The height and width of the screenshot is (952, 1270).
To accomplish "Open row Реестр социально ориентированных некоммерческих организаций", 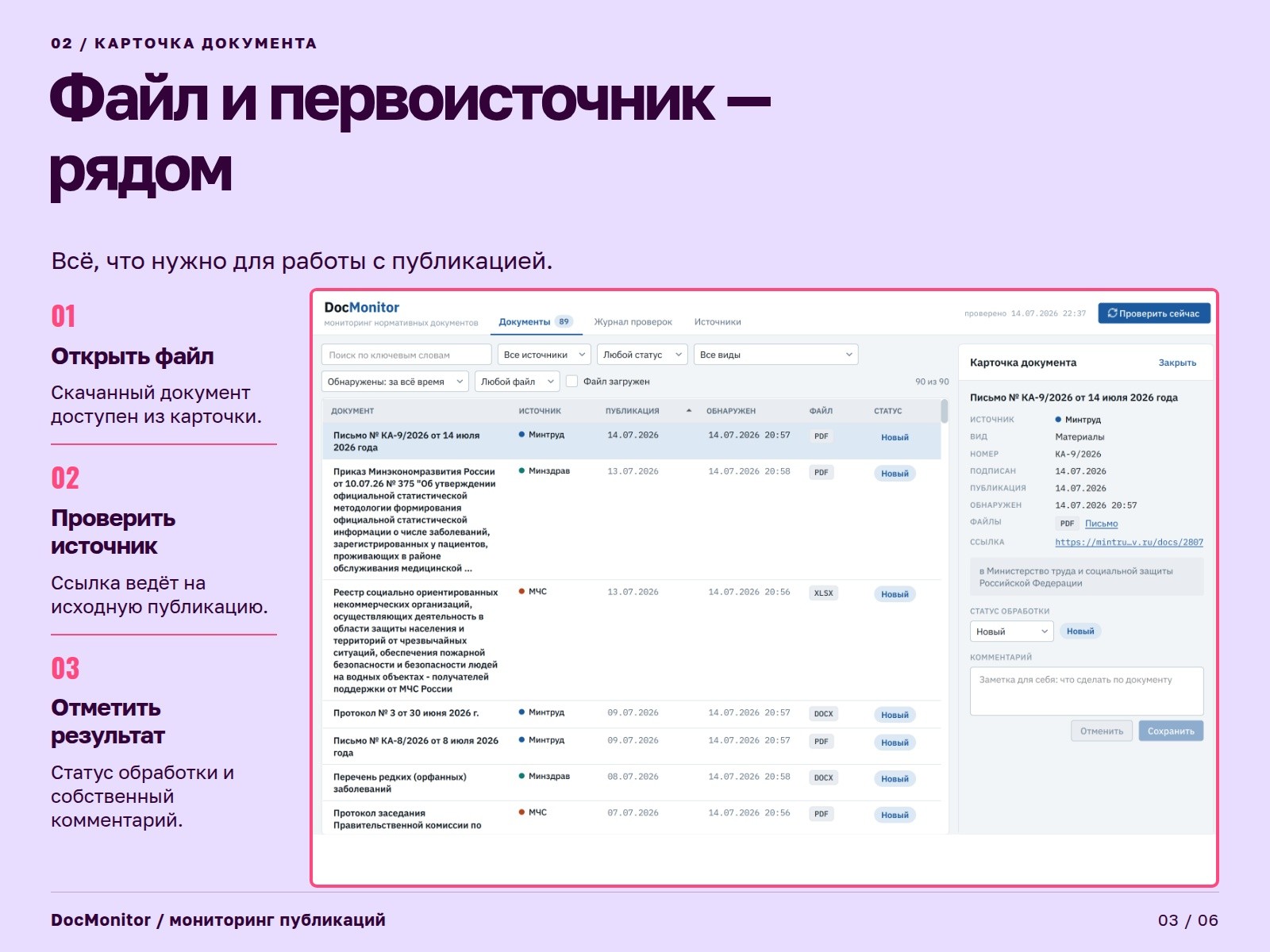I will click(x=632, y=640).
